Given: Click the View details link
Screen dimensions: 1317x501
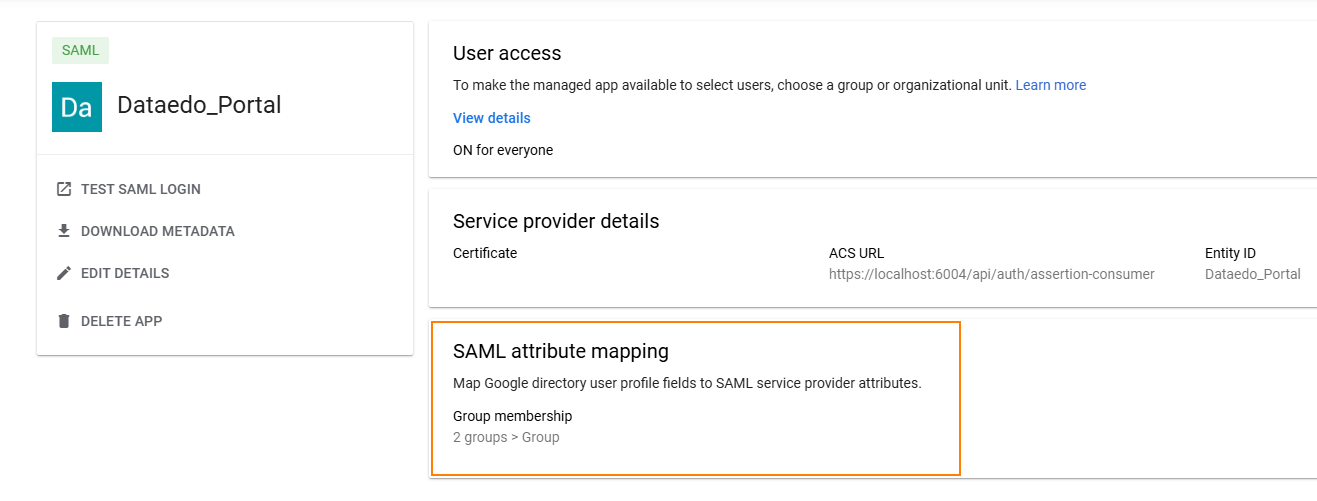Looking at the screenshot, I should coord(492,118).
